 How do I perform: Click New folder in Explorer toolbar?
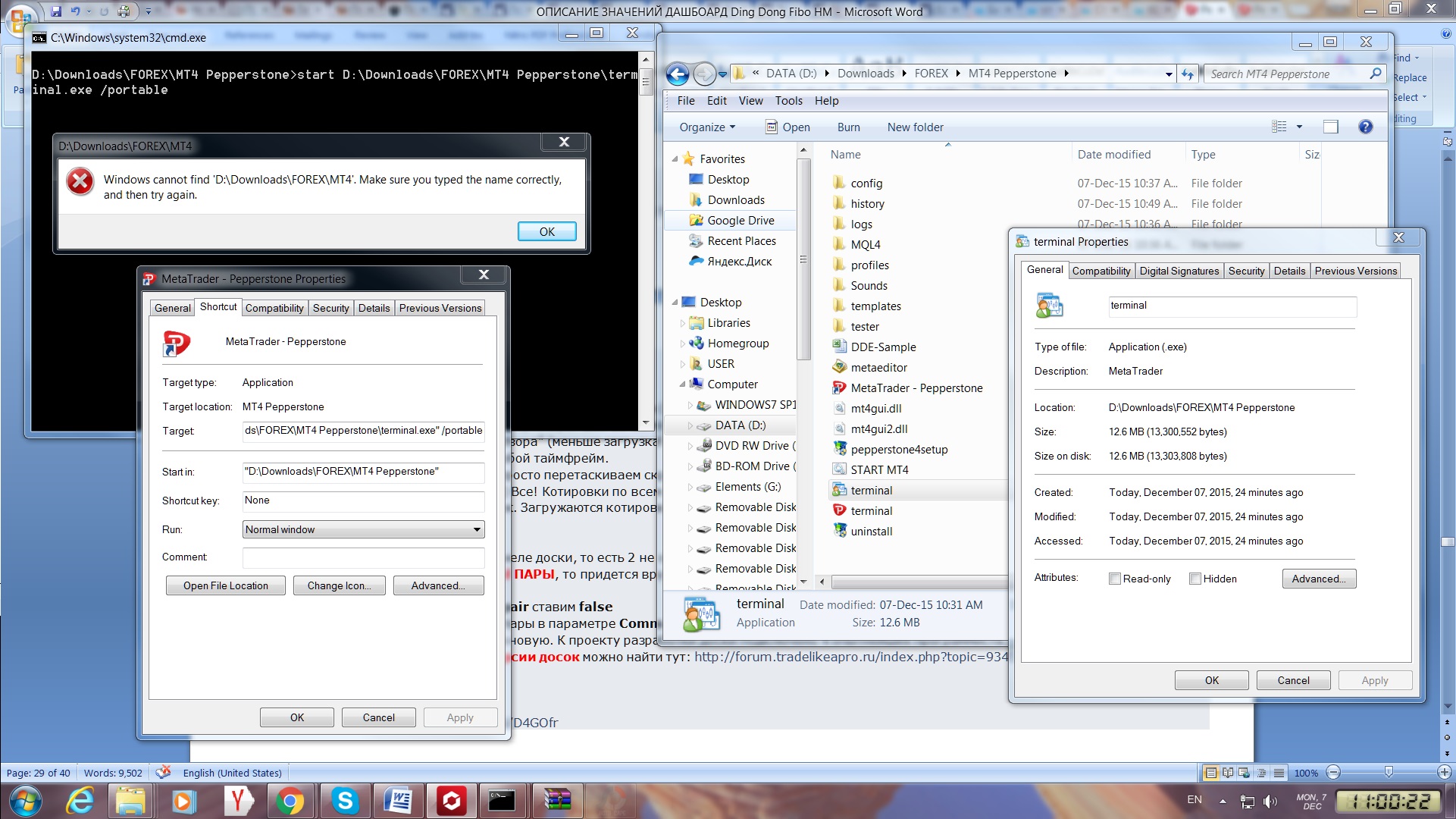915,127
